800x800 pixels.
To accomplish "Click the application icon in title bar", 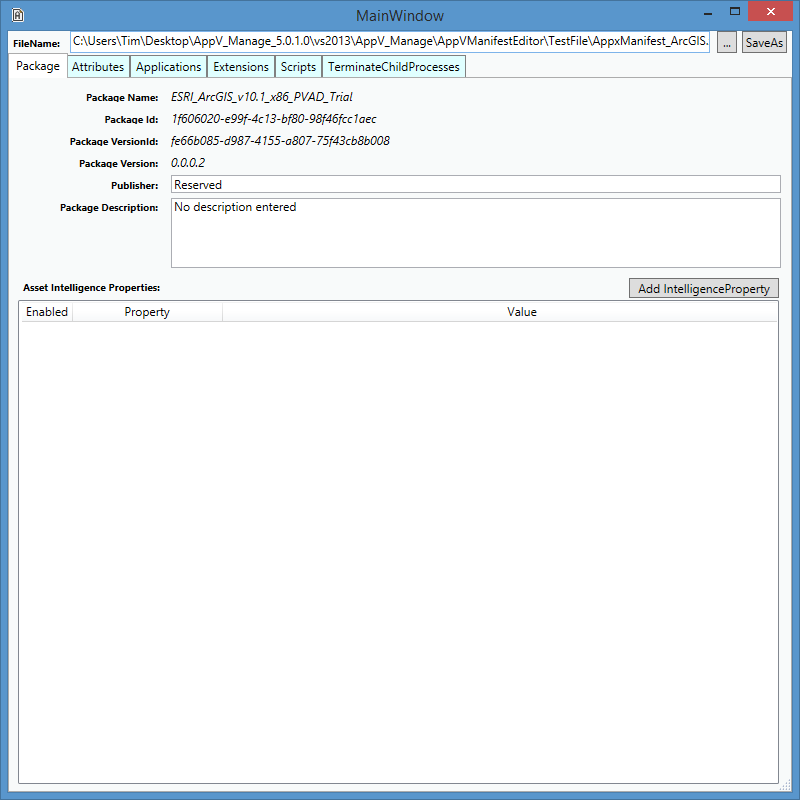I will pos(18,15).
